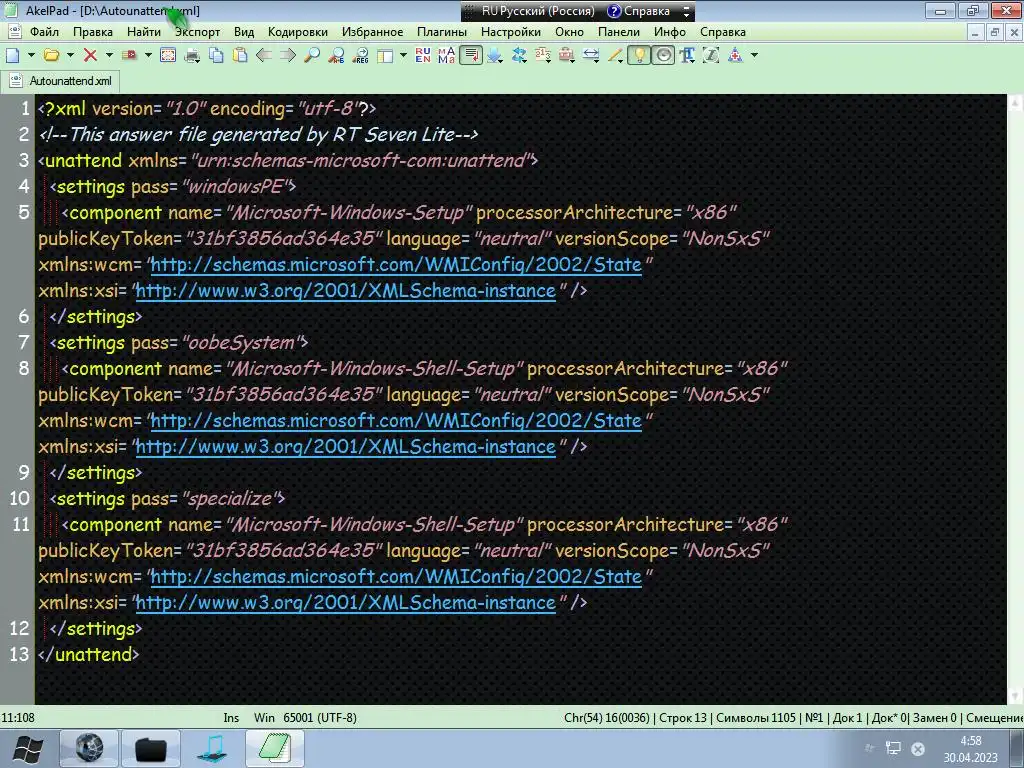Screen dimensions: 1024x768
Task: Expand the arrow at the toolbar end
Action: click(754, 56)
